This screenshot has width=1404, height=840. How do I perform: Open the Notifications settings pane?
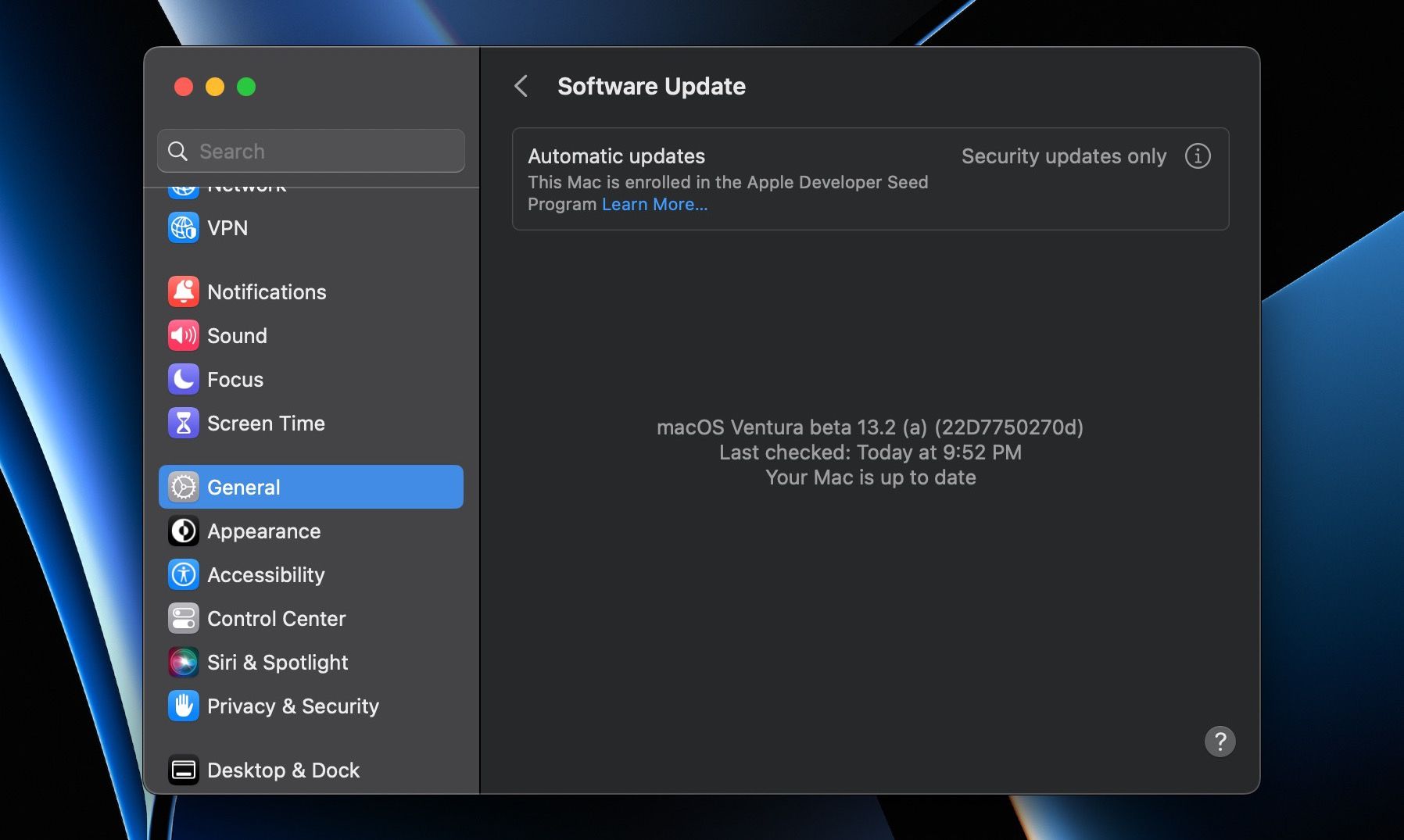click(311, 292)
